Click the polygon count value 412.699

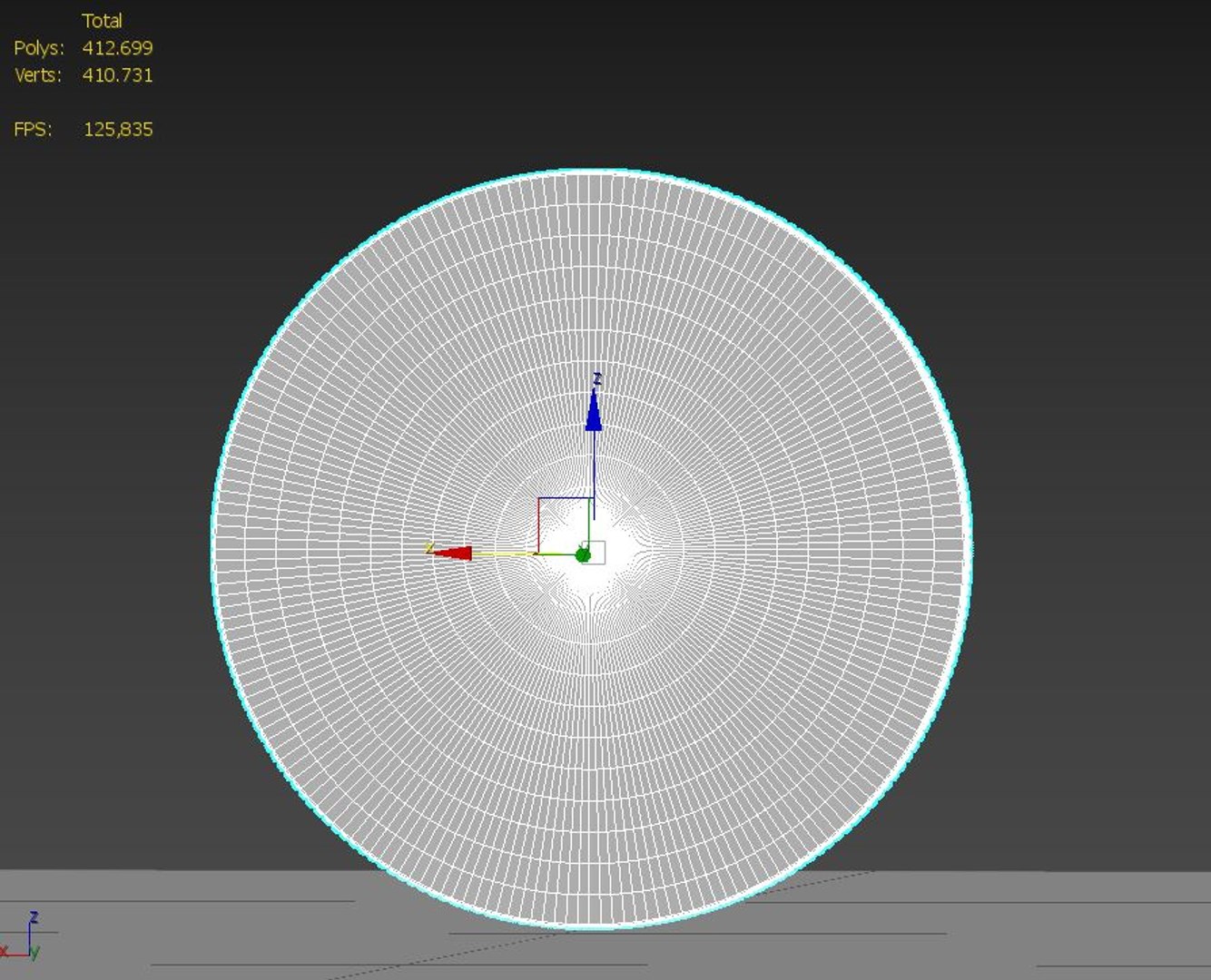[118, 48]
